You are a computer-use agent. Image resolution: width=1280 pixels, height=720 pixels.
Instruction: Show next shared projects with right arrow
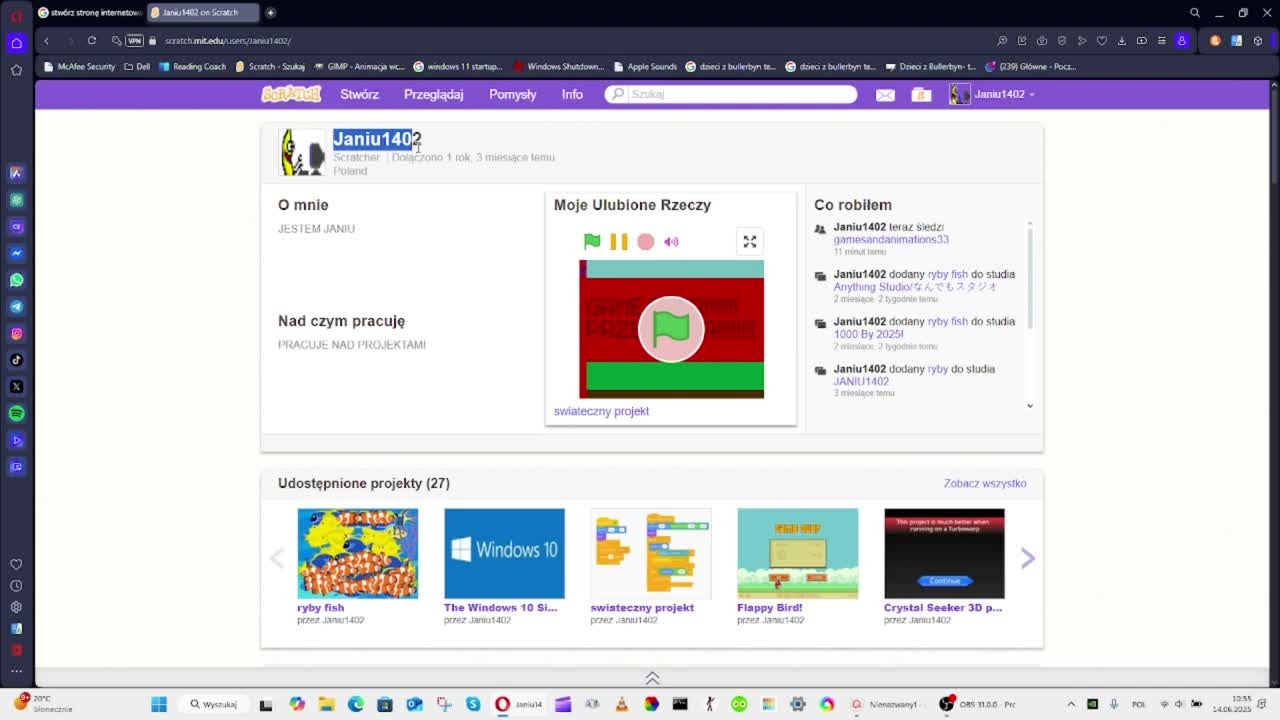click(1027, 559)
